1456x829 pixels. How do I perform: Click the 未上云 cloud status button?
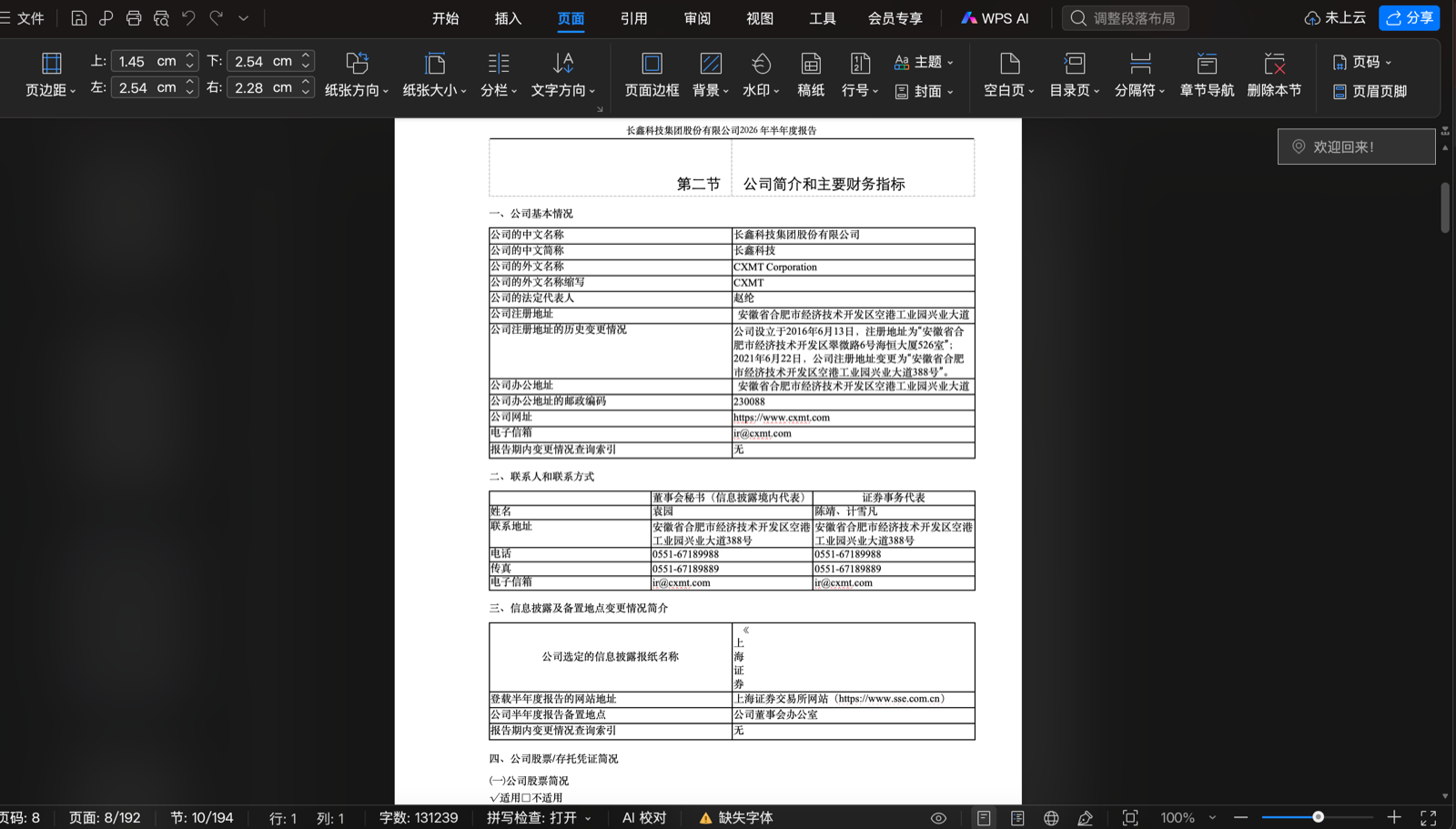point(1335,18)
